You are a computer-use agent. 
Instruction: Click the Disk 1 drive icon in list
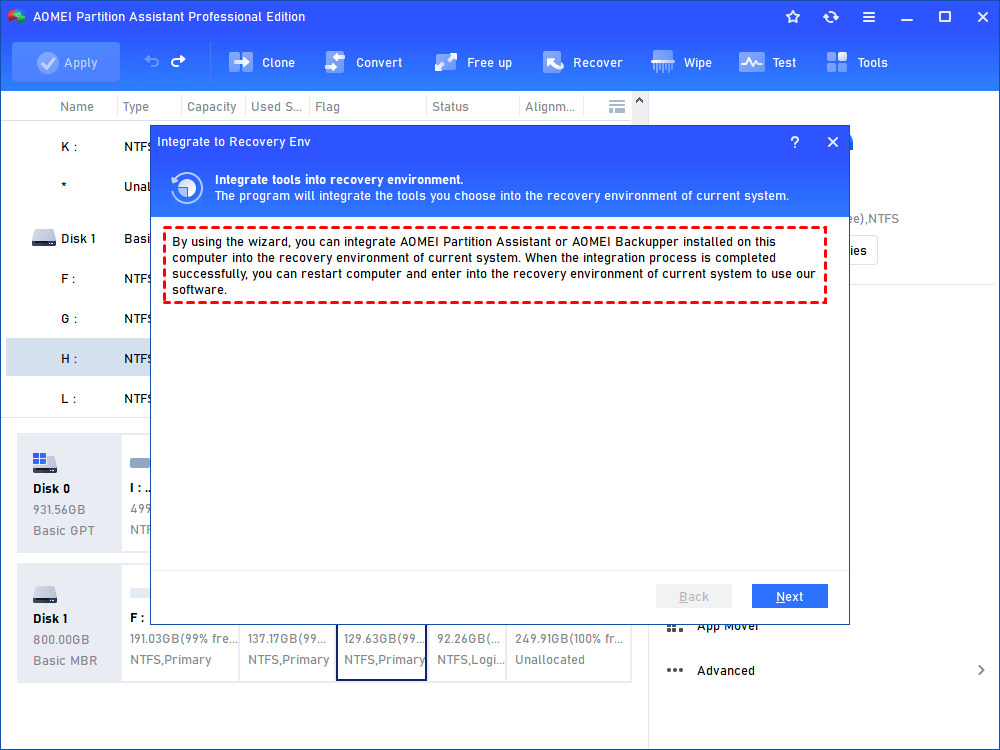[x=43, y=239]
